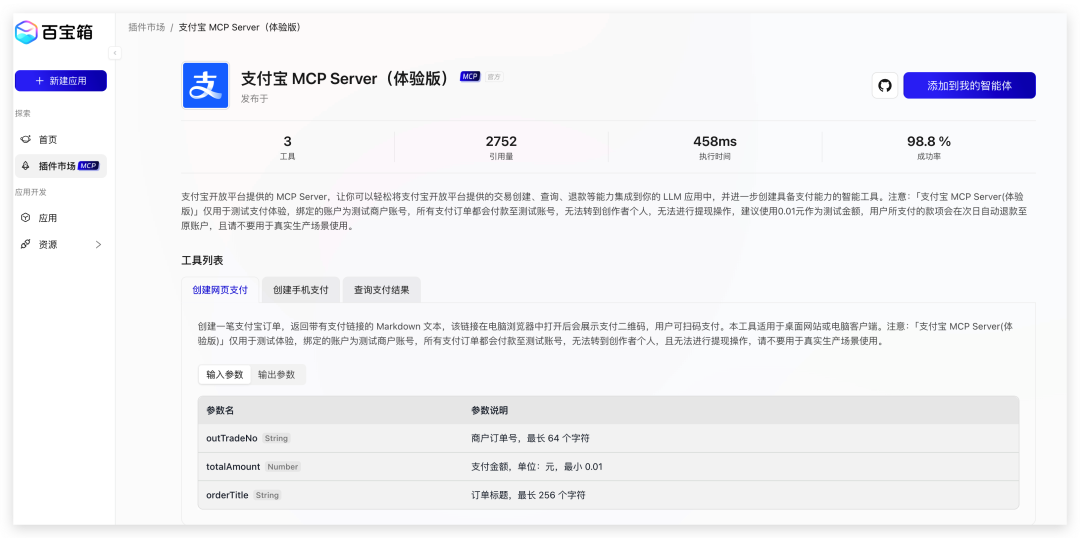Expand the 资源 submenu arrow
1080x538 pixels.
coord(98,244)
